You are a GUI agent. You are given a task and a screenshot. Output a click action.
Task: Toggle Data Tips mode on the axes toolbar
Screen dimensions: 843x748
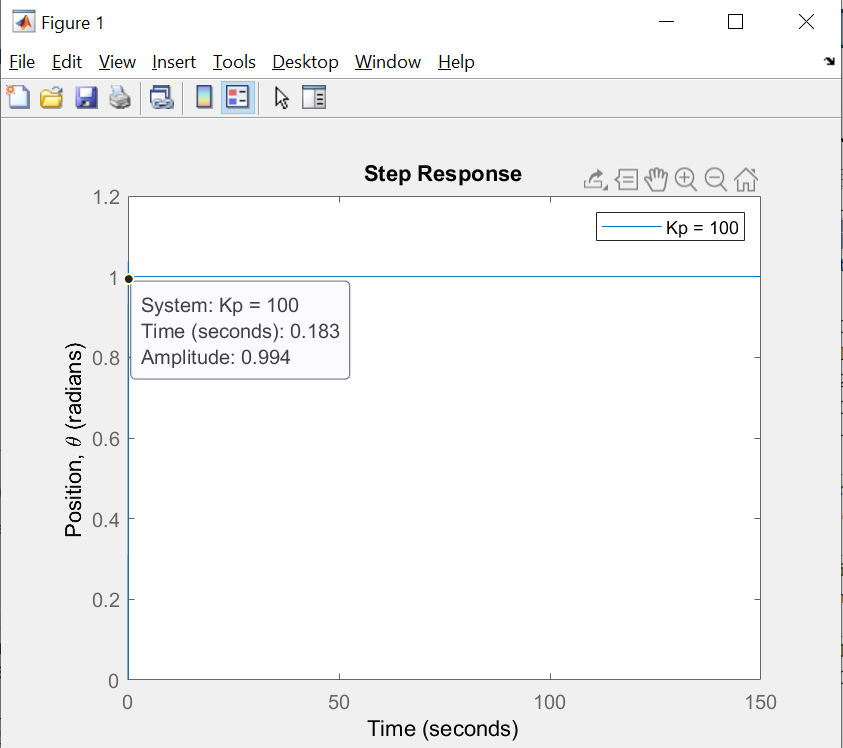point(627,180)
